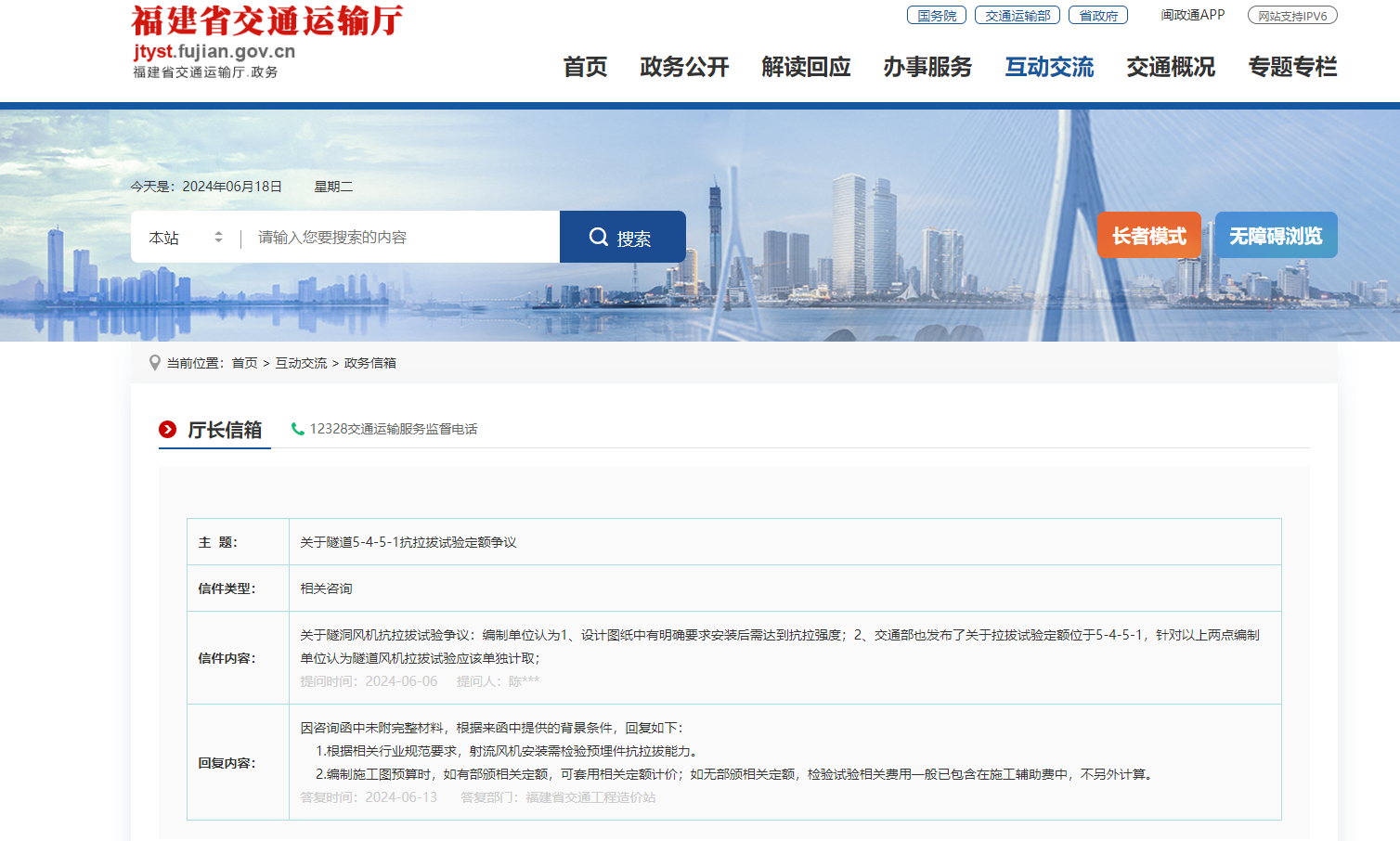Click the 交通运输部 link
Viewport: 1400px width, 841px height.
coord(1018,15)
